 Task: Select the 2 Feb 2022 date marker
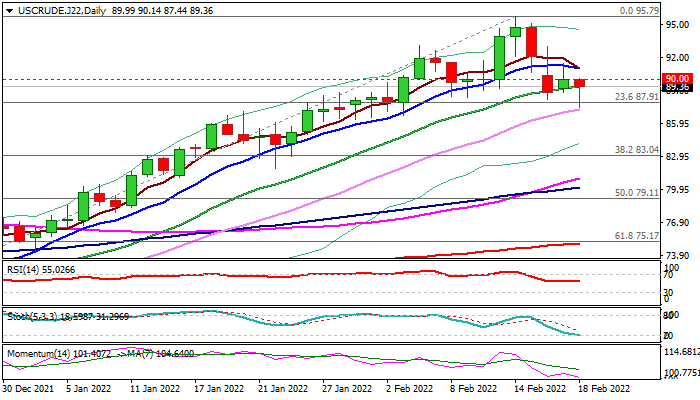tap(409, 387)
